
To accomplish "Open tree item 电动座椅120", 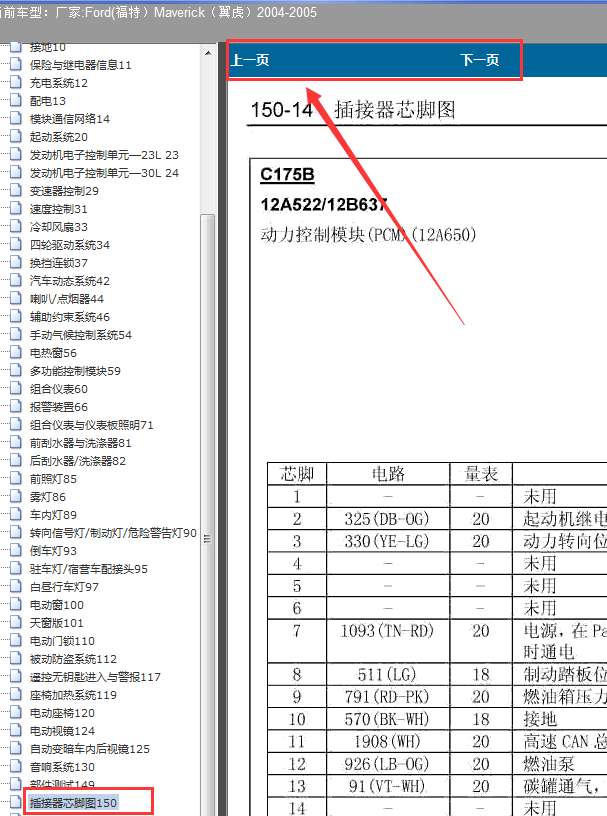I will (62, 713).
